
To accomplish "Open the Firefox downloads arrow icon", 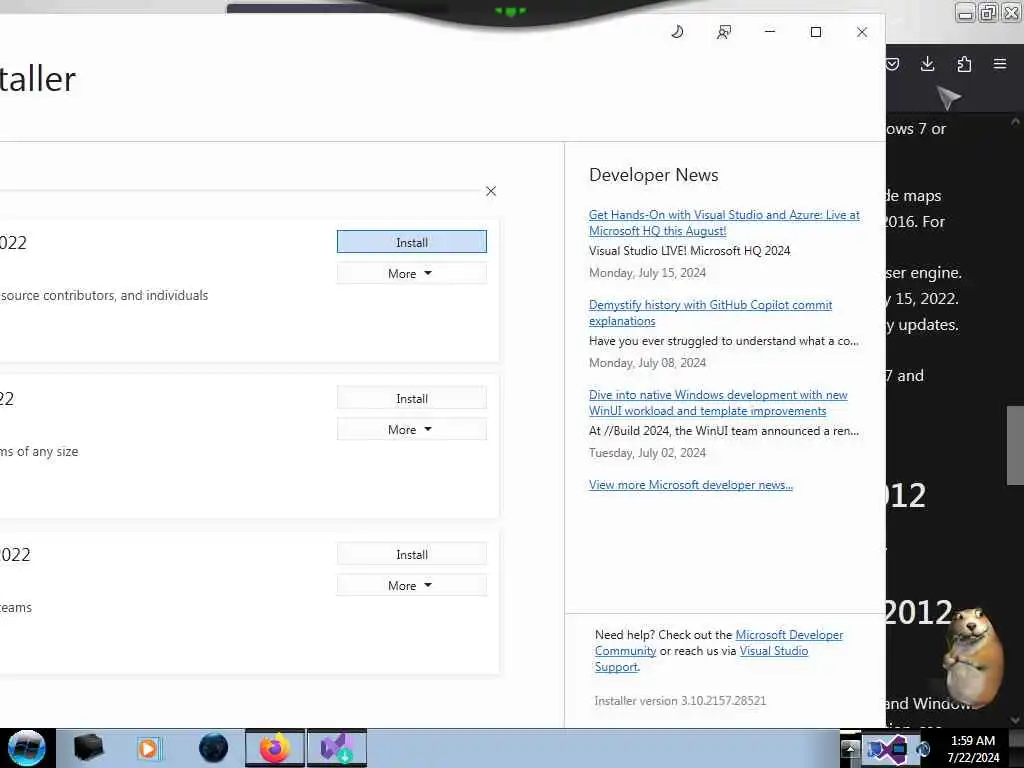I will pyautogui.click(x=927, y=63).
